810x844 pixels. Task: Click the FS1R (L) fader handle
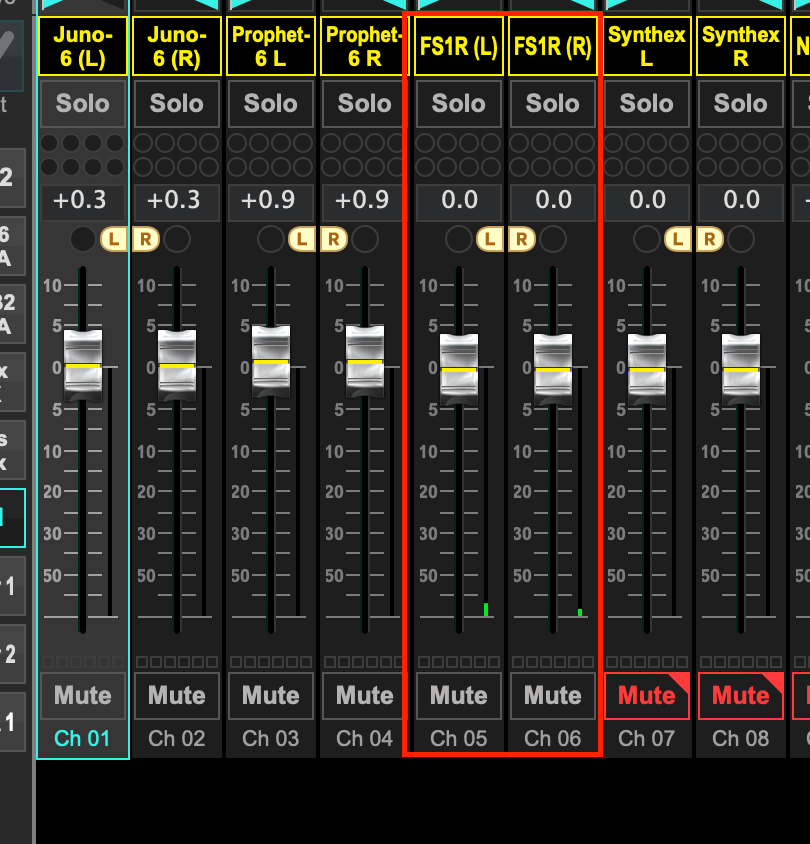coord(459,370)
